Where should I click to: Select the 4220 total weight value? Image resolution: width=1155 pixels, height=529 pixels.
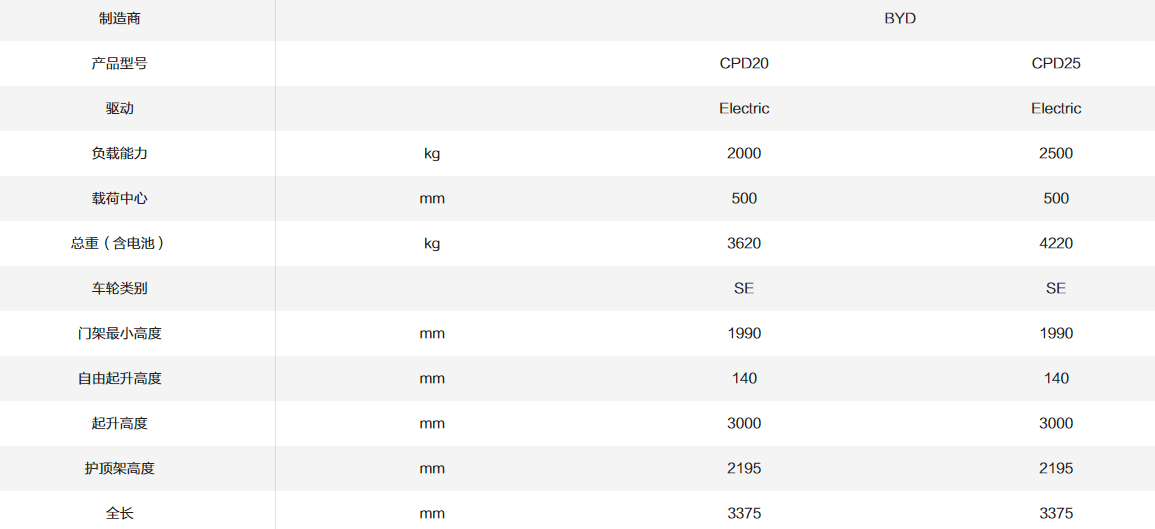point(1056,243)
